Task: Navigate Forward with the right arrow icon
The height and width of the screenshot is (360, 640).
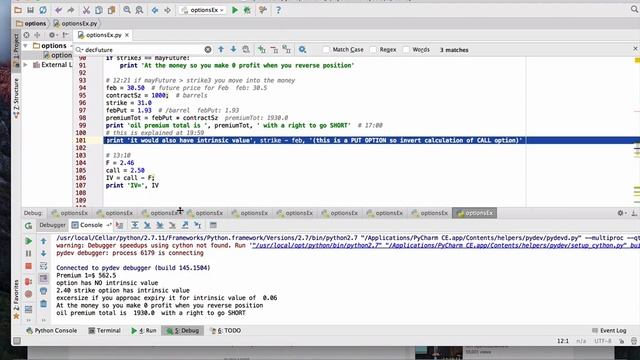Action: (x=167, y=10)
